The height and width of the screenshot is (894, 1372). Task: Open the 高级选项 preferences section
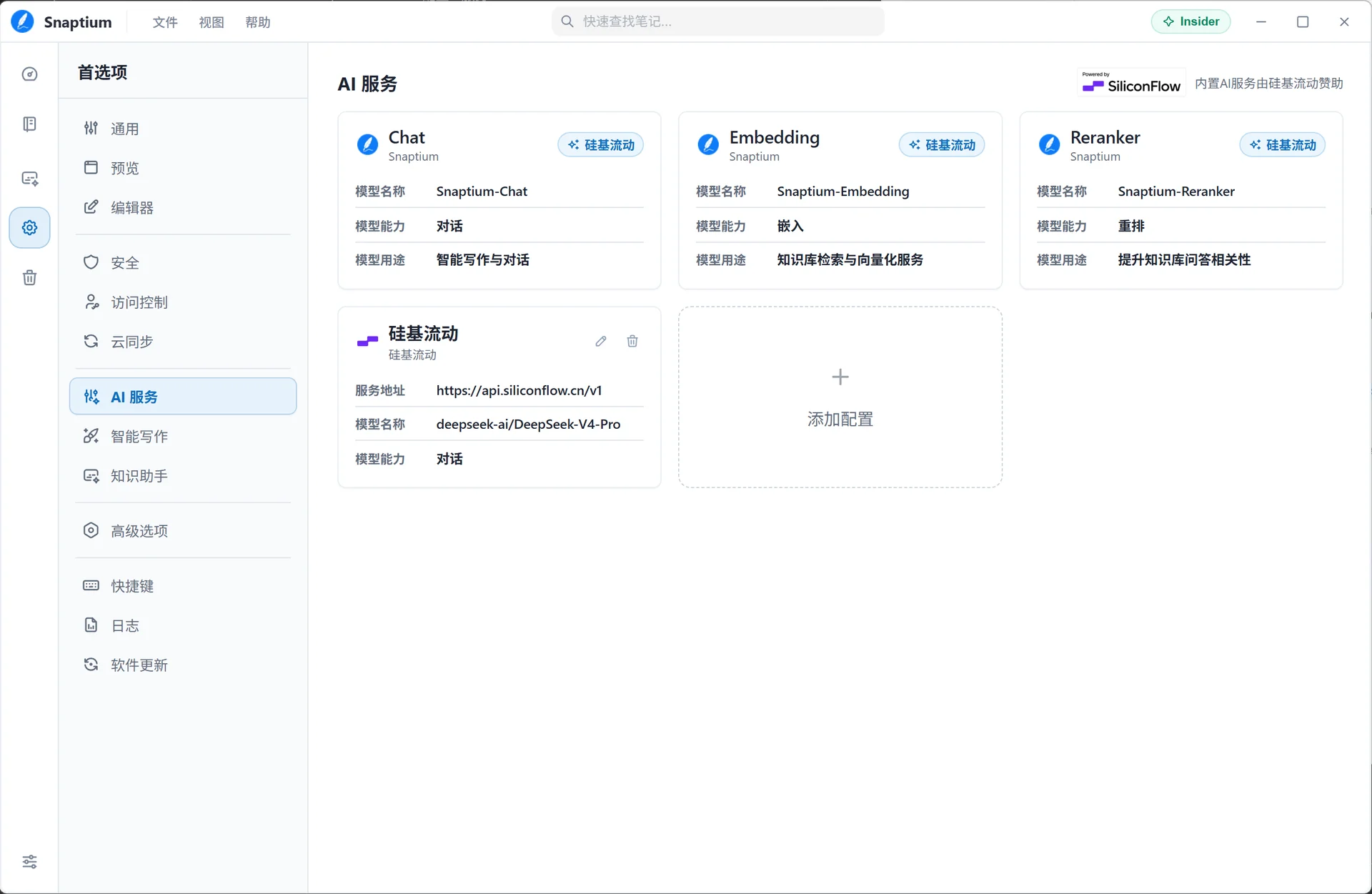(183, 531)
